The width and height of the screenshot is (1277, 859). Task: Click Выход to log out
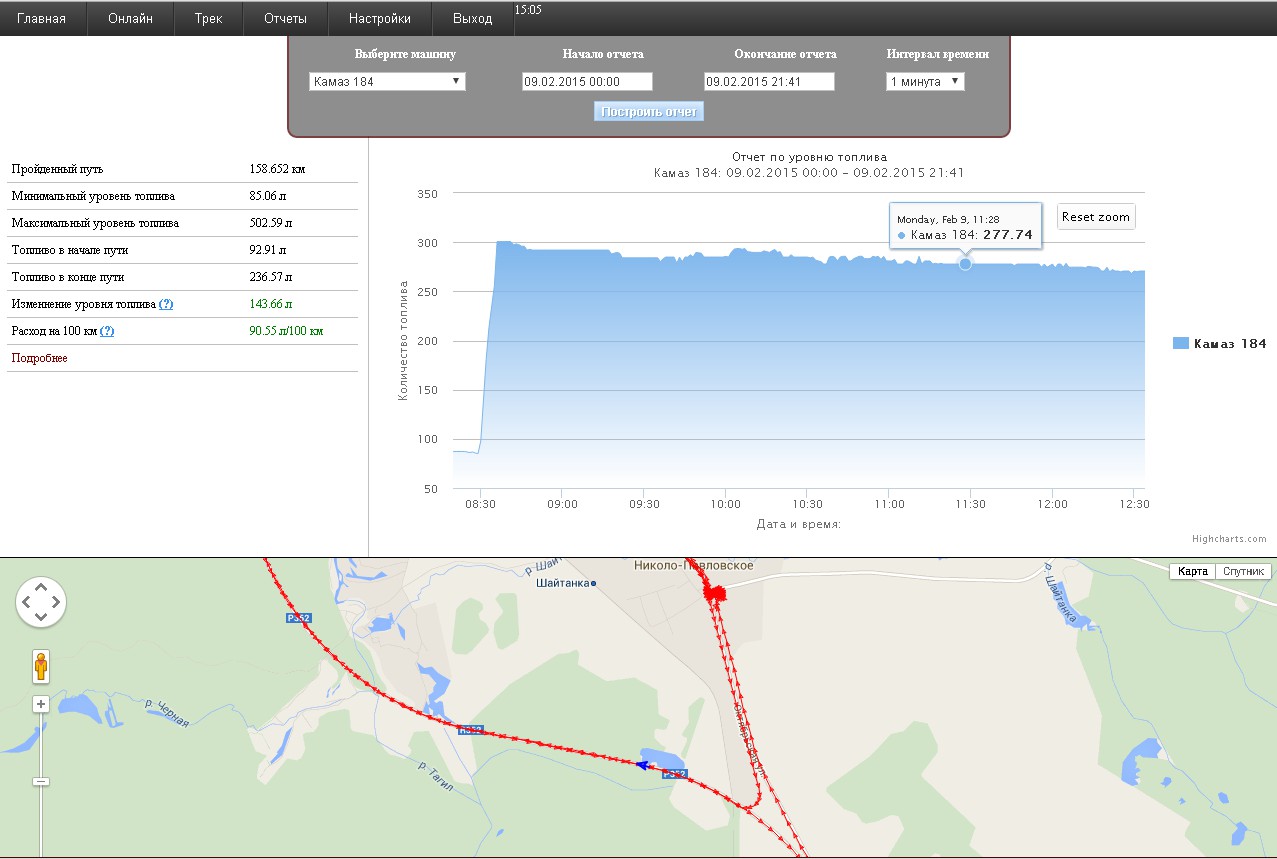tap(473, 19)
